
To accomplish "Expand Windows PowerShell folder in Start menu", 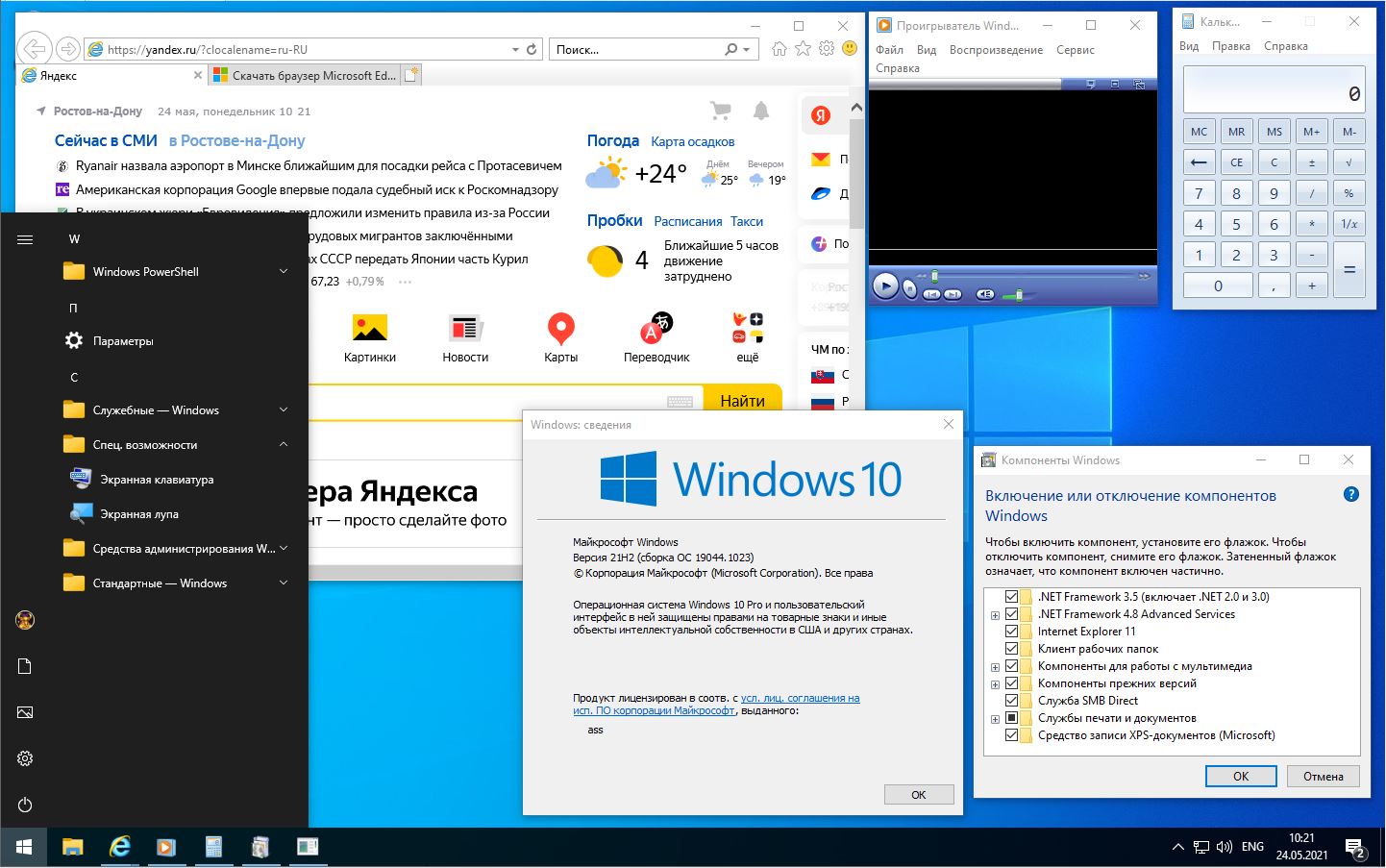I will point(284,272).
